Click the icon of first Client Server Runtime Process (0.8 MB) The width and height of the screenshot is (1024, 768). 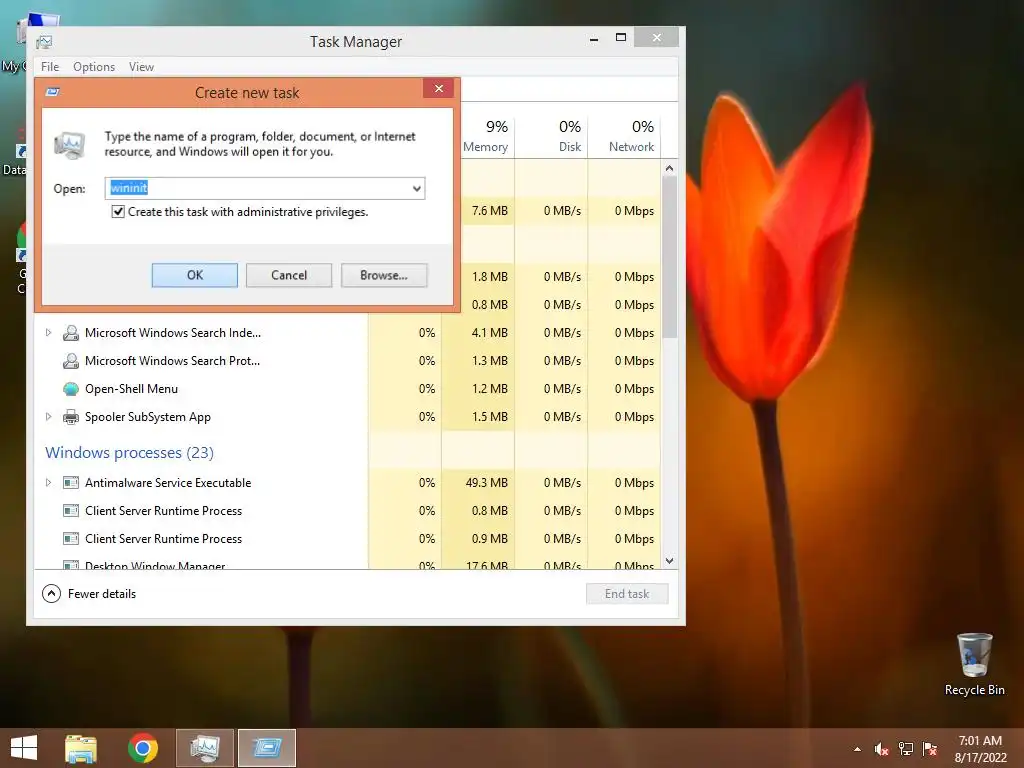click(71, 511)
